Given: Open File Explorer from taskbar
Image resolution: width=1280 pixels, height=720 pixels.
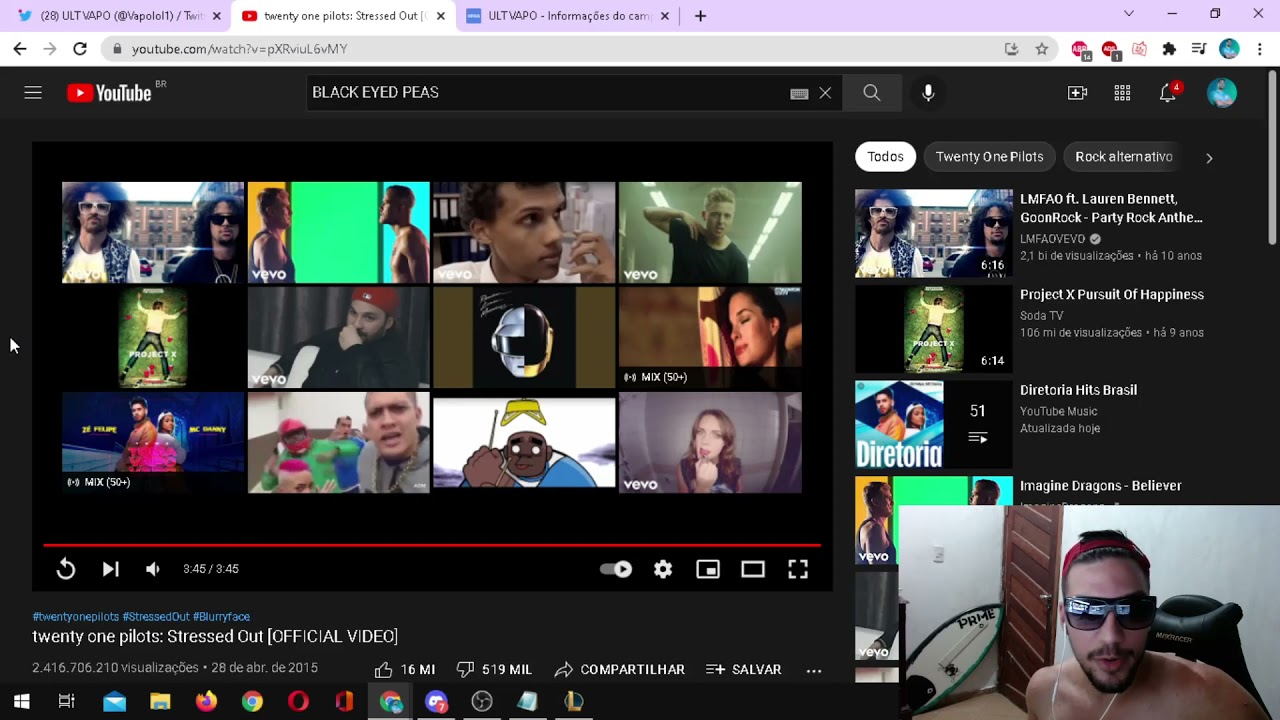Looking at the screenshot, I should [x=160, y=701].
